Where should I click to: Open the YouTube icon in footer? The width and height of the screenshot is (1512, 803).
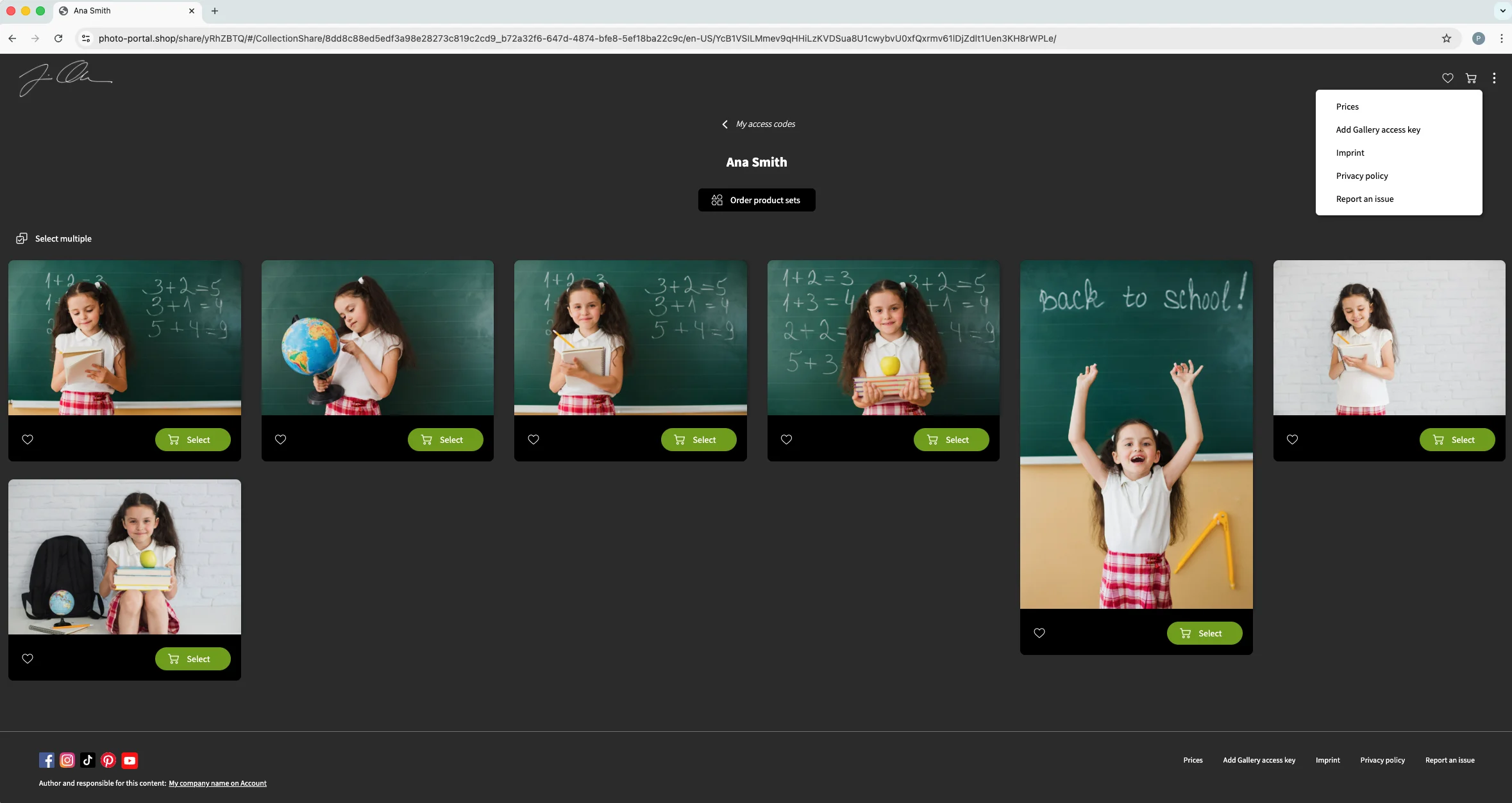pos(130,760)
